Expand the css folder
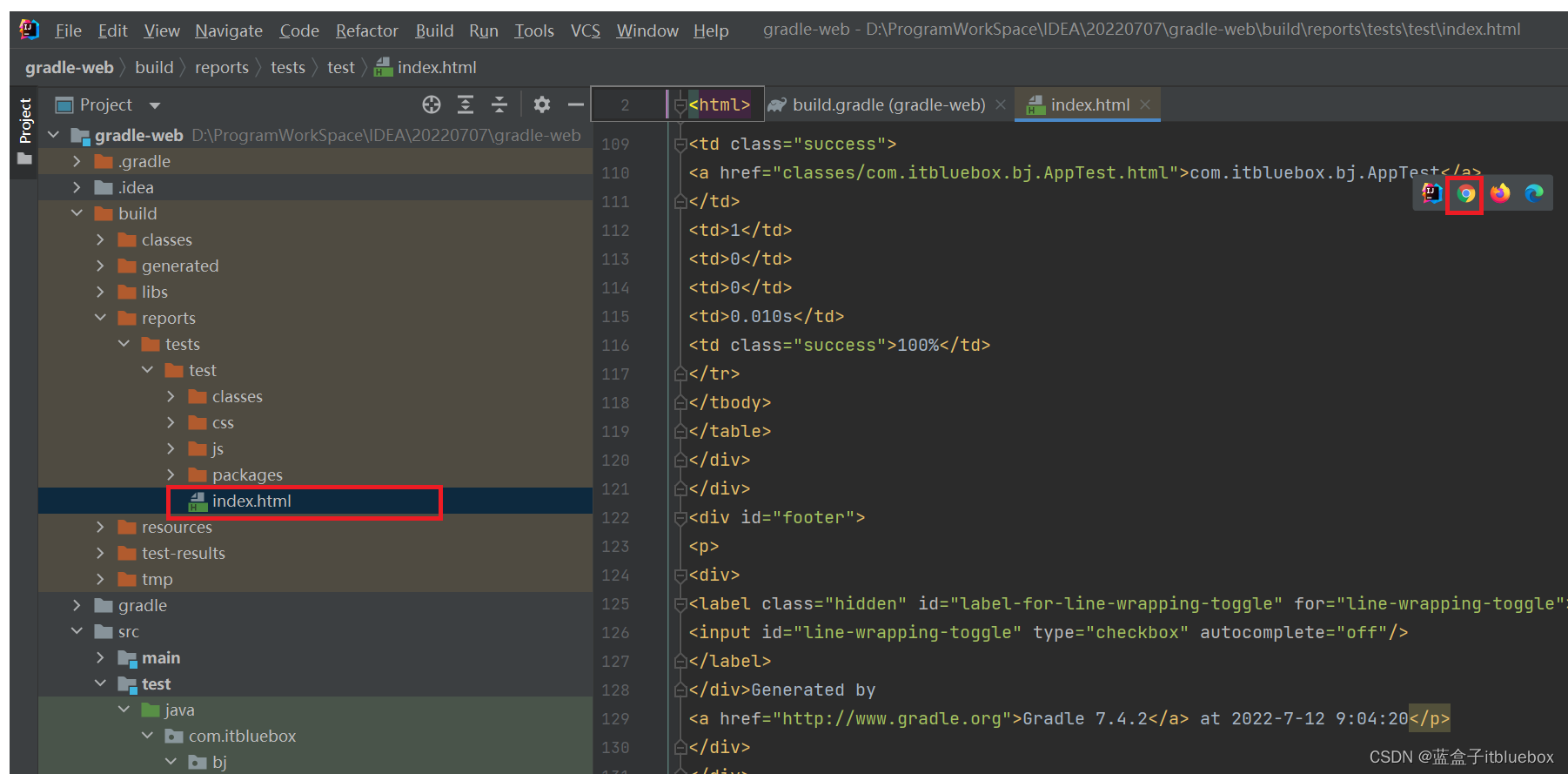Viewport: 1568px width, 774px height. coord(171,422)
